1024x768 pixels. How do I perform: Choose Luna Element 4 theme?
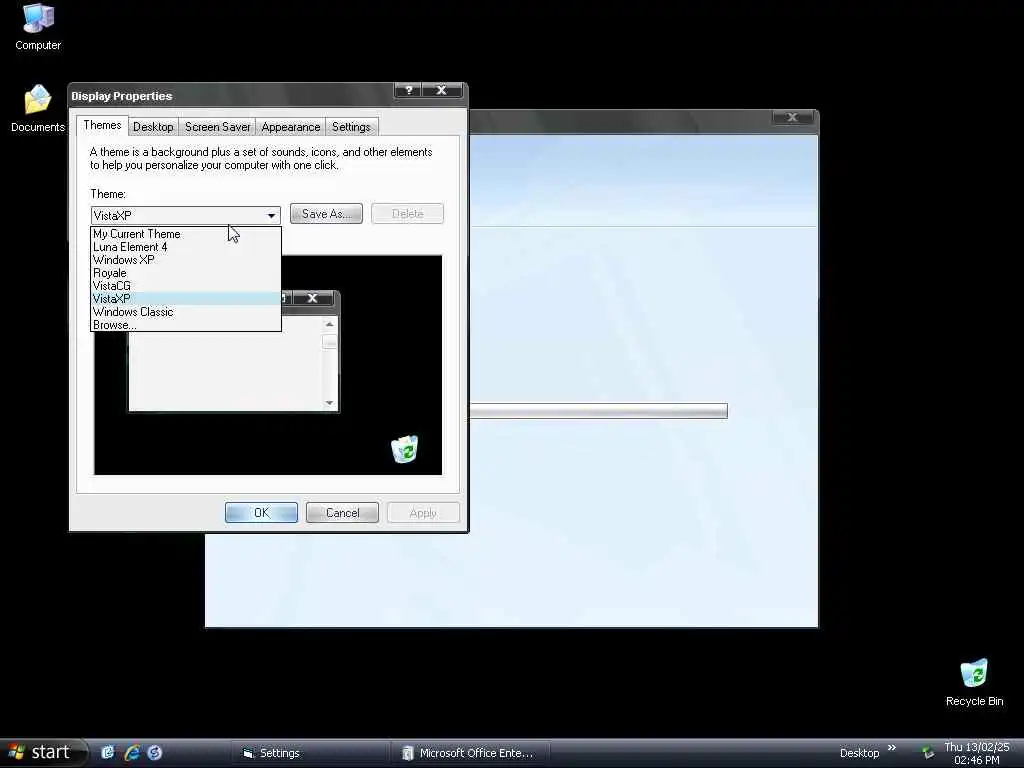click(x=185, y=247)
